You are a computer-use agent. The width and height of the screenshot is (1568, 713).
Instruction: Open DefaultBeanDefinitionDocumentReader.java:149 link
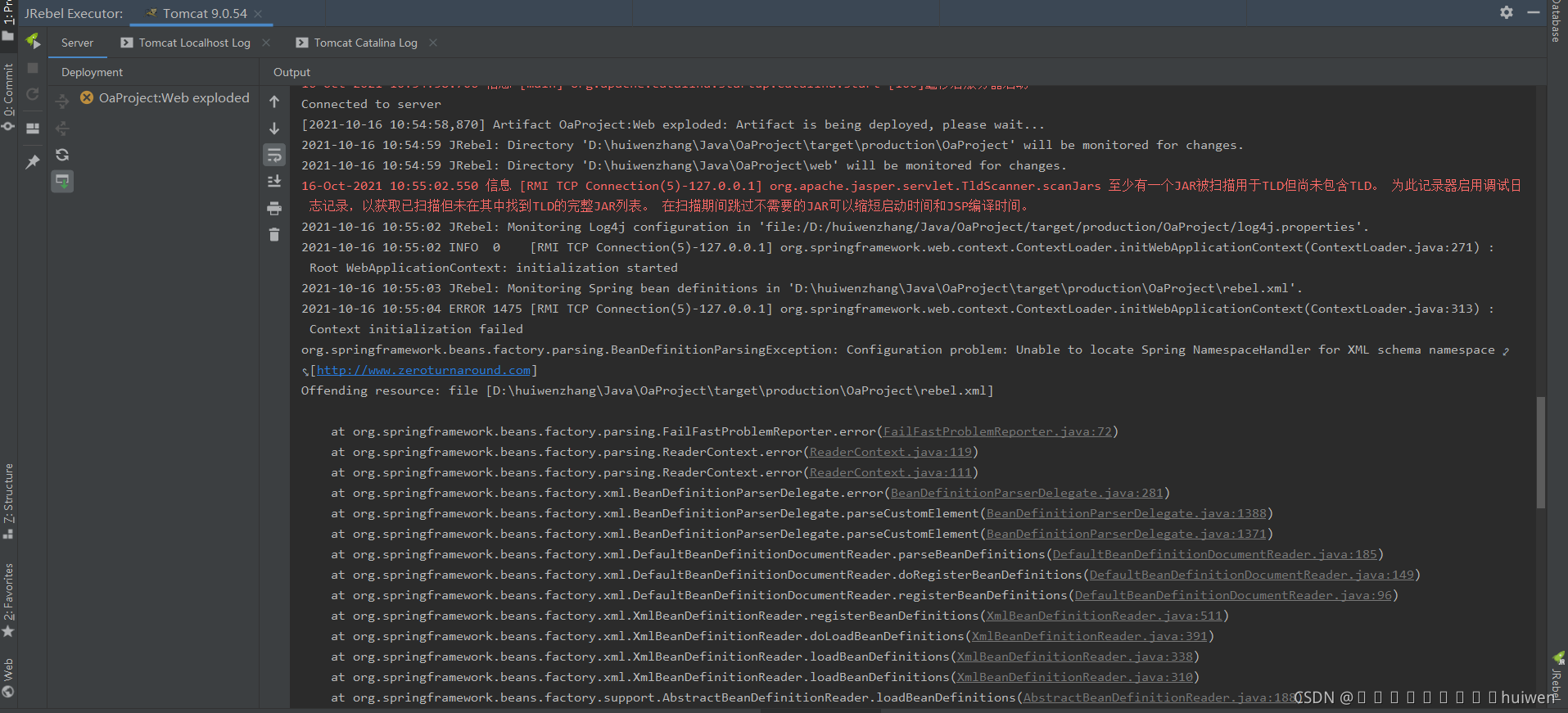click(x=1252, y=575)
